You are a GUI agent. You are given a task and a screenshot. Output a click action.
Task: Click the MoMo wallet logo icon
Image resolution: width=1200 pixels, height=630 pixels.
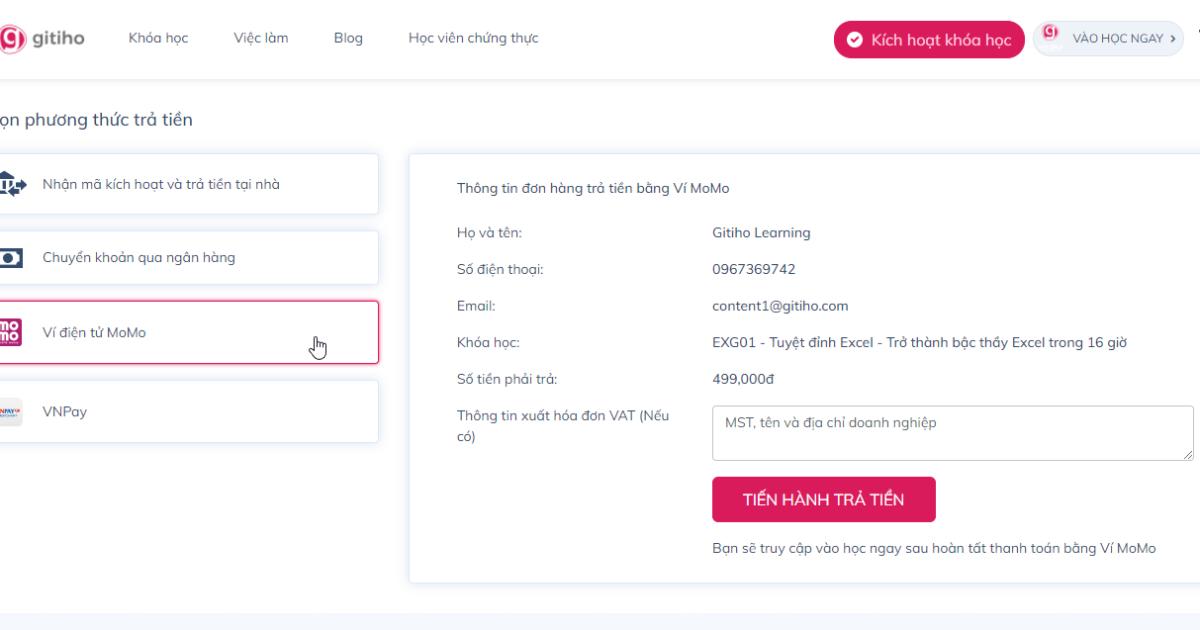tap(10, 332)
